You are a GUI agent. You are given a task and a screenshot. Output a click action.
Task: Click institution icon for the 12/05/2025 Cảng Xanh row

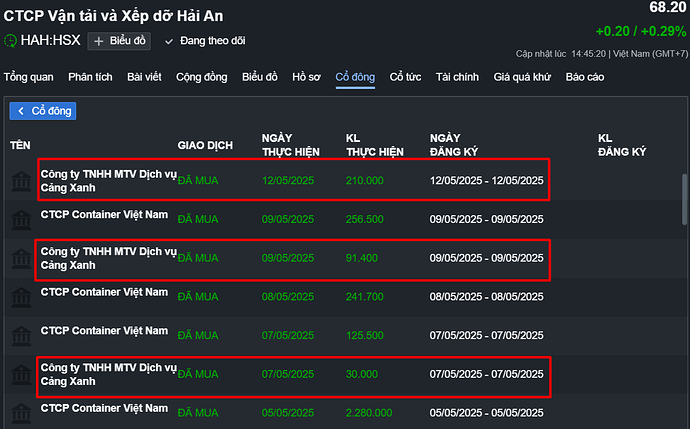21,181
